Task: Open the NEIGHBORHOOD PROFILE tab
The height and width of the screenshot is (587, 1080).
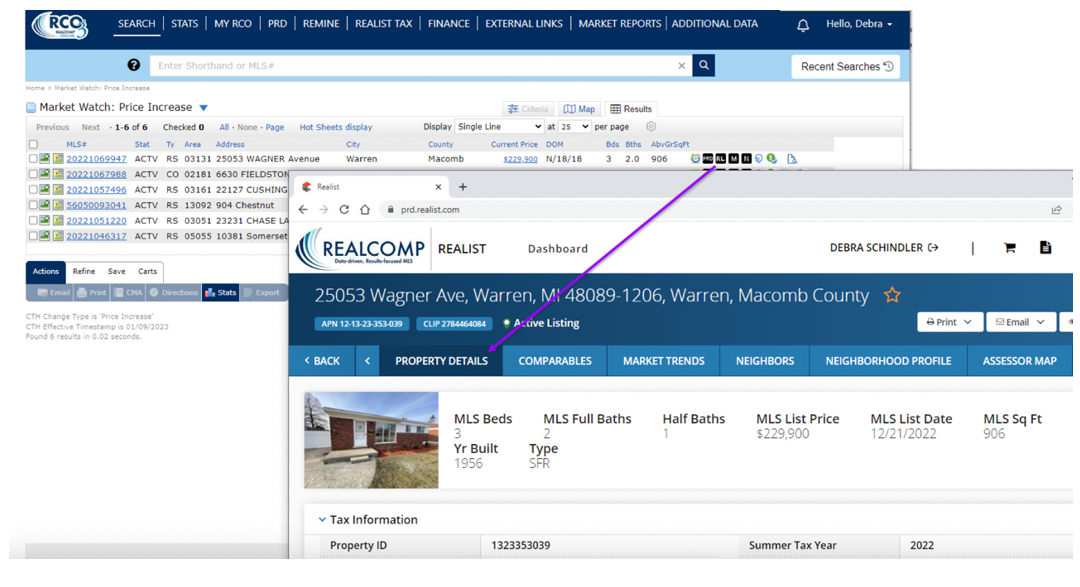Action: pos(889,361)
